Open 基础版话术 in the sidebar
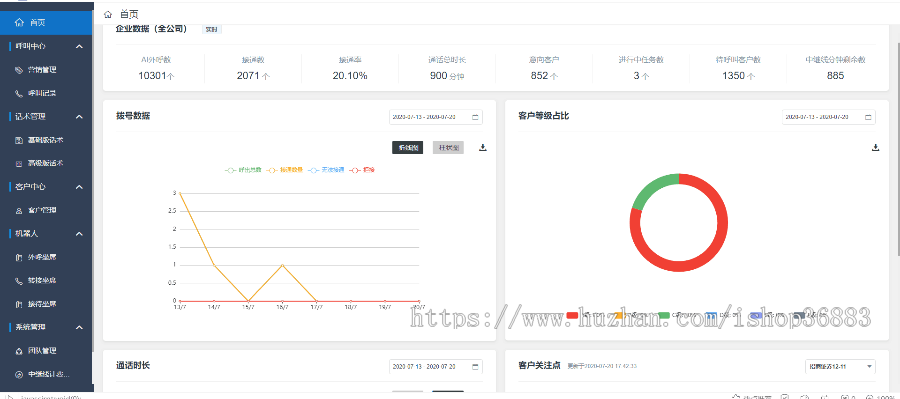Viewport: 900px width, 399px height. click(46, 140)
